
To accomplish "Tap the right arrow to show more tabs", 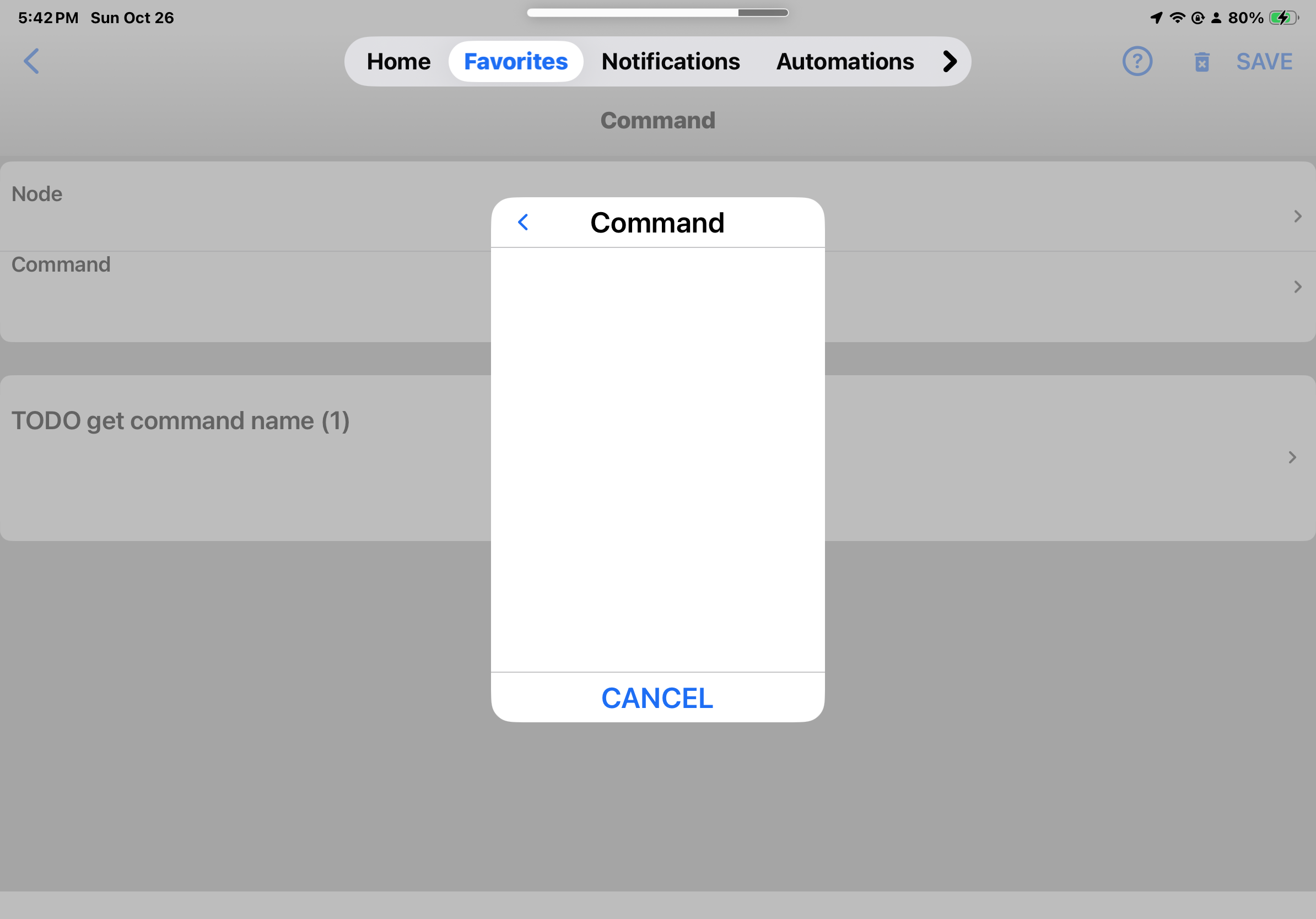I will (x=949, y=61).
